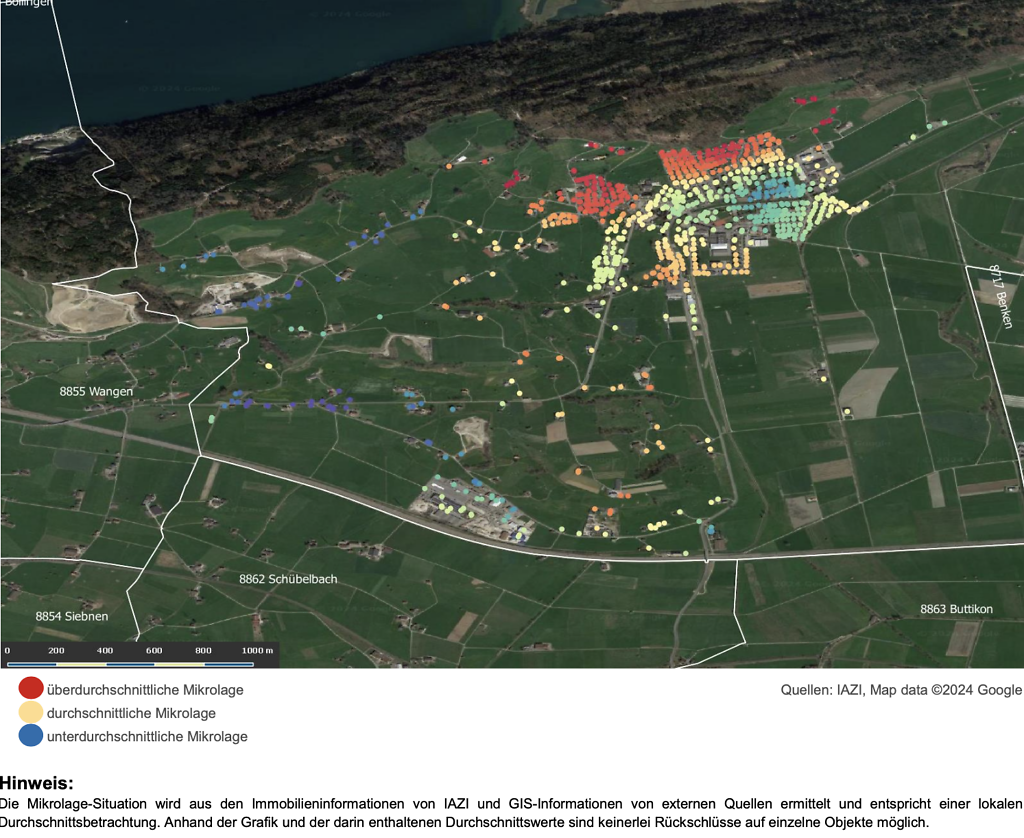1024x838 pixels.
Task: Select the "überdurchschnittliche Mikrolage" legend label
Action: (x=145, y=690)
